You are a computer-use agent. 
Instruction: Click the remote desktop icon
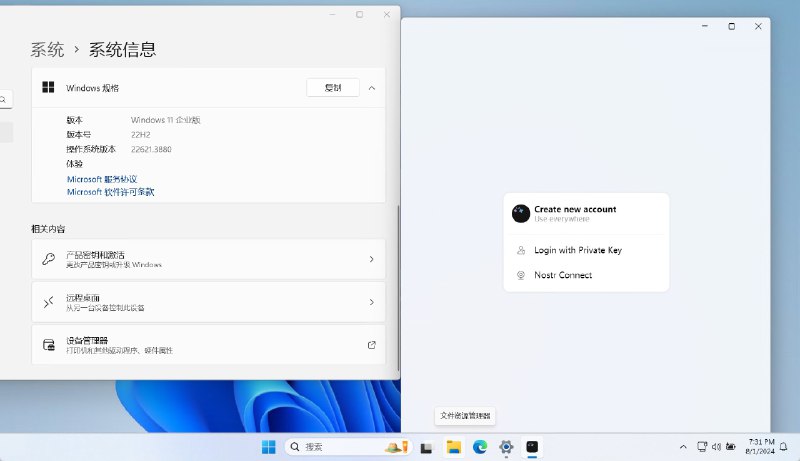(x=49, y=302)
